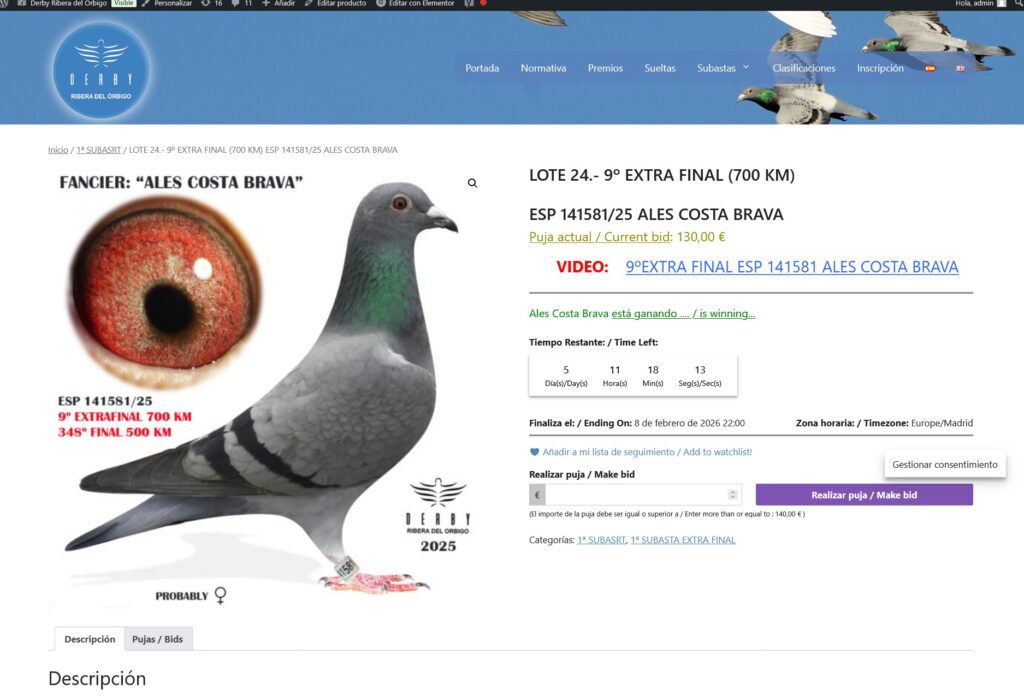Viewport: 1024px width, 696px height.
Task: Switch site language with the Spanish flag
Action: pyautogui.click(x=930, y=68)
